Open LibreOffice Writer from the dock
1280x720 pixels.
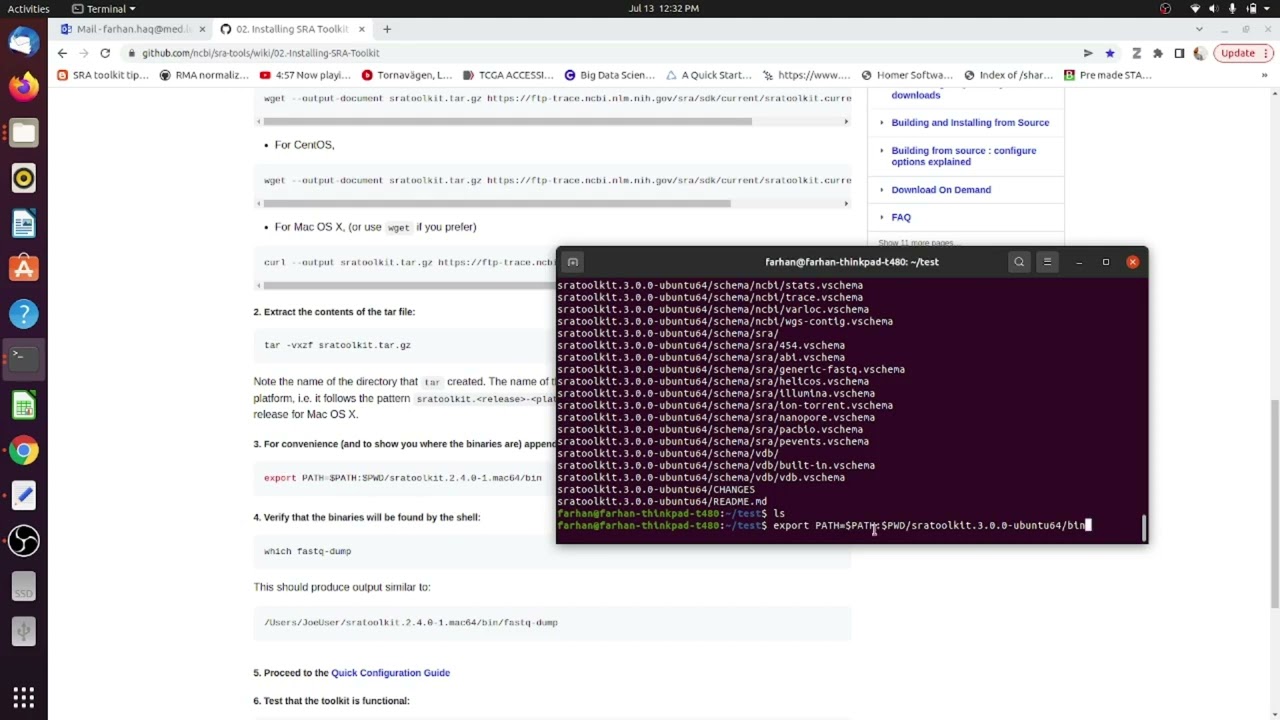(x=24, y=224)
